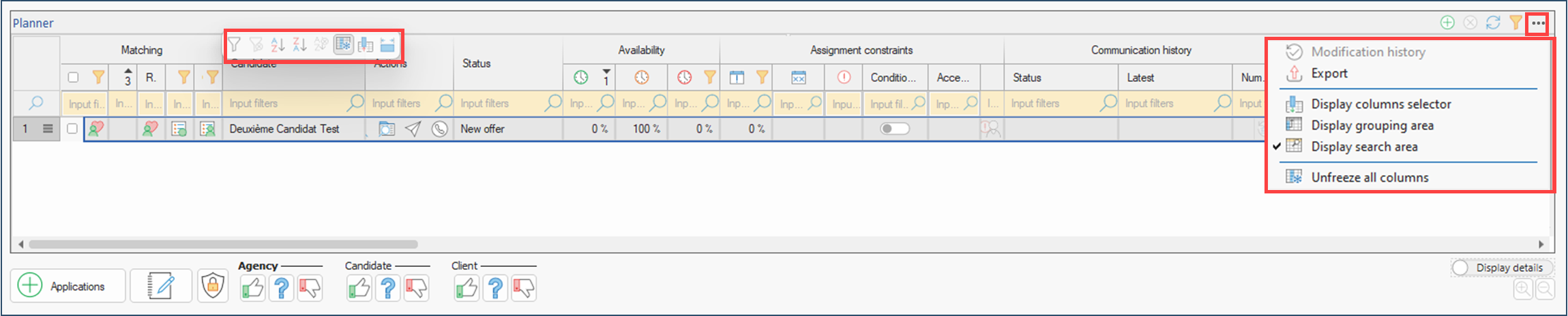Click the paper plane send icon
Viewport: 1568px width, 316px height.
tap(413, 129)
